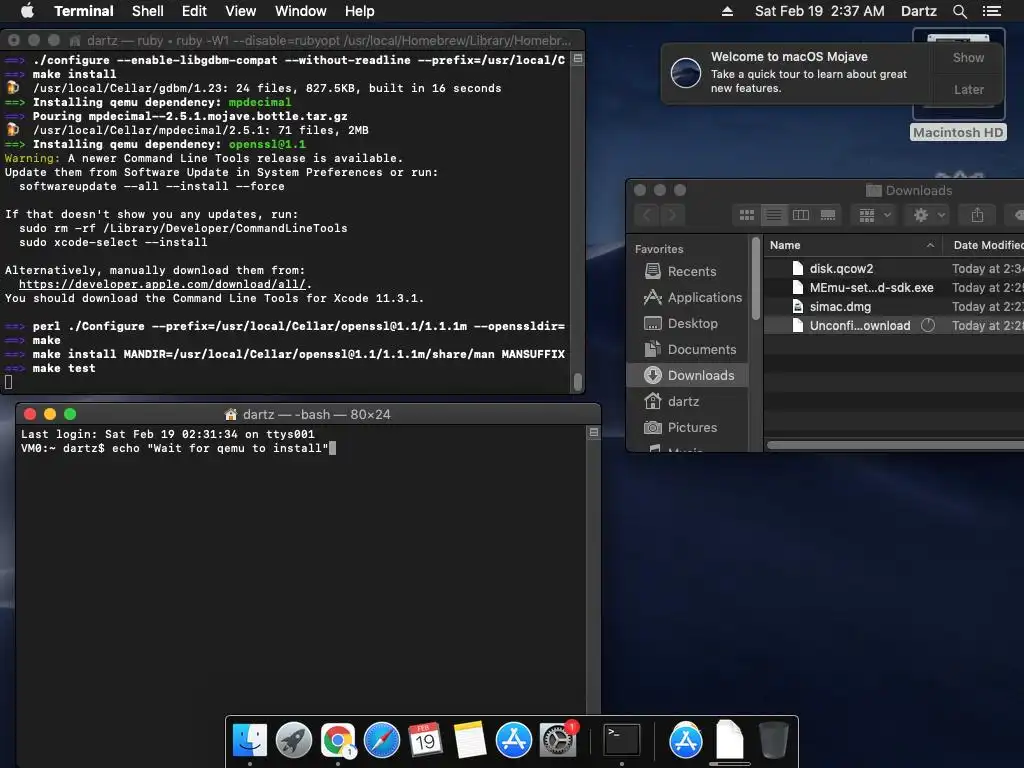This screenshot has height=768, width=1024.
Task: Open System Preferences from the Dock
Action: (558, 741)
